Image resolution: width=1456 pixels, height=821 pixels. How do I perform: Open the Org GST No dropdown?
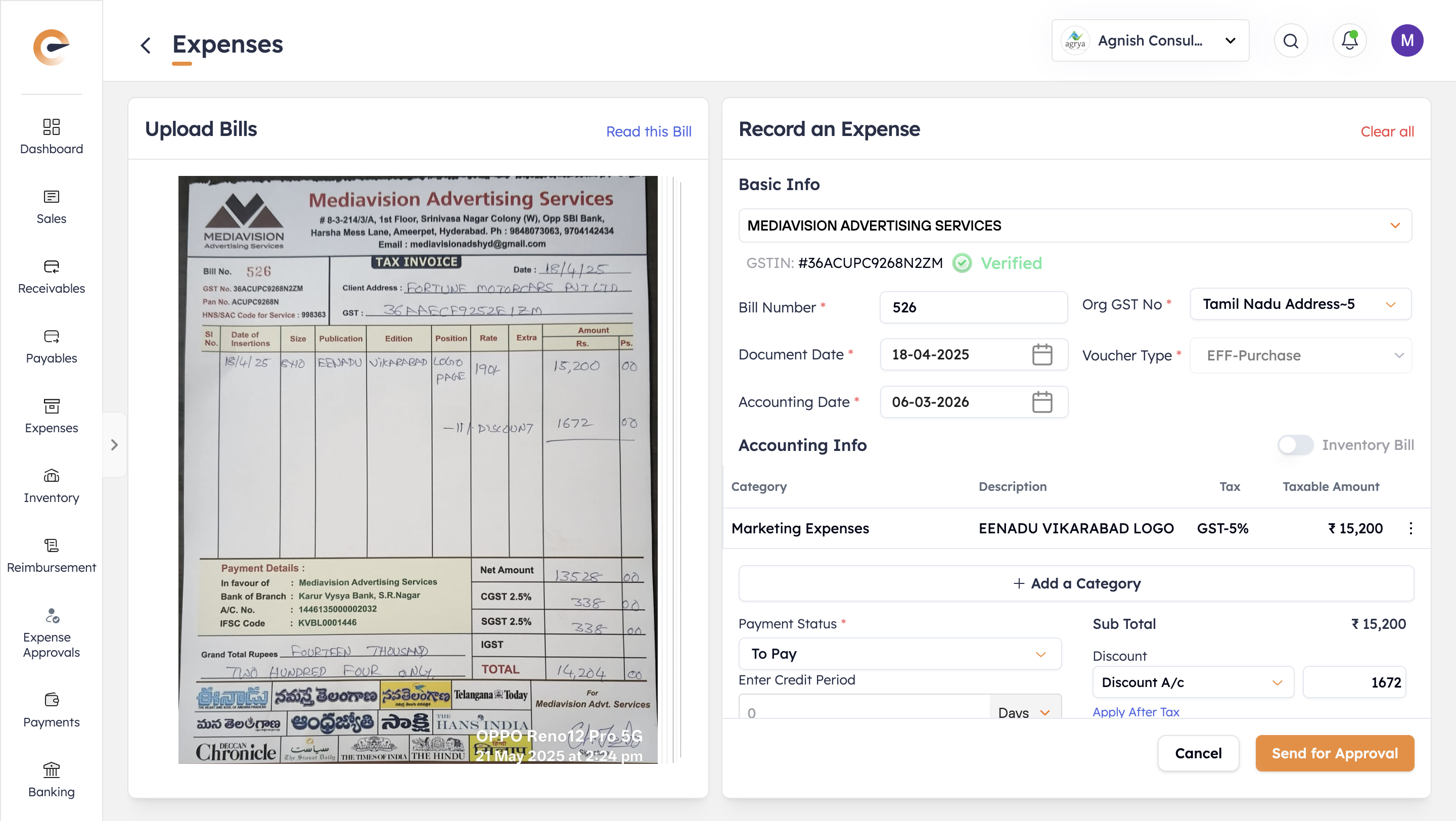(x=1300, y=304)
